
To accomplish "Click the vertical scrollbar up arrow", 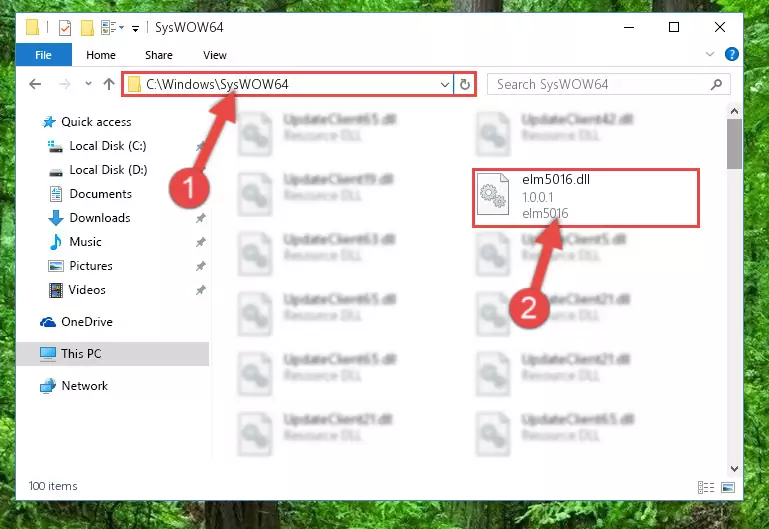I will [x=734, y=111].
